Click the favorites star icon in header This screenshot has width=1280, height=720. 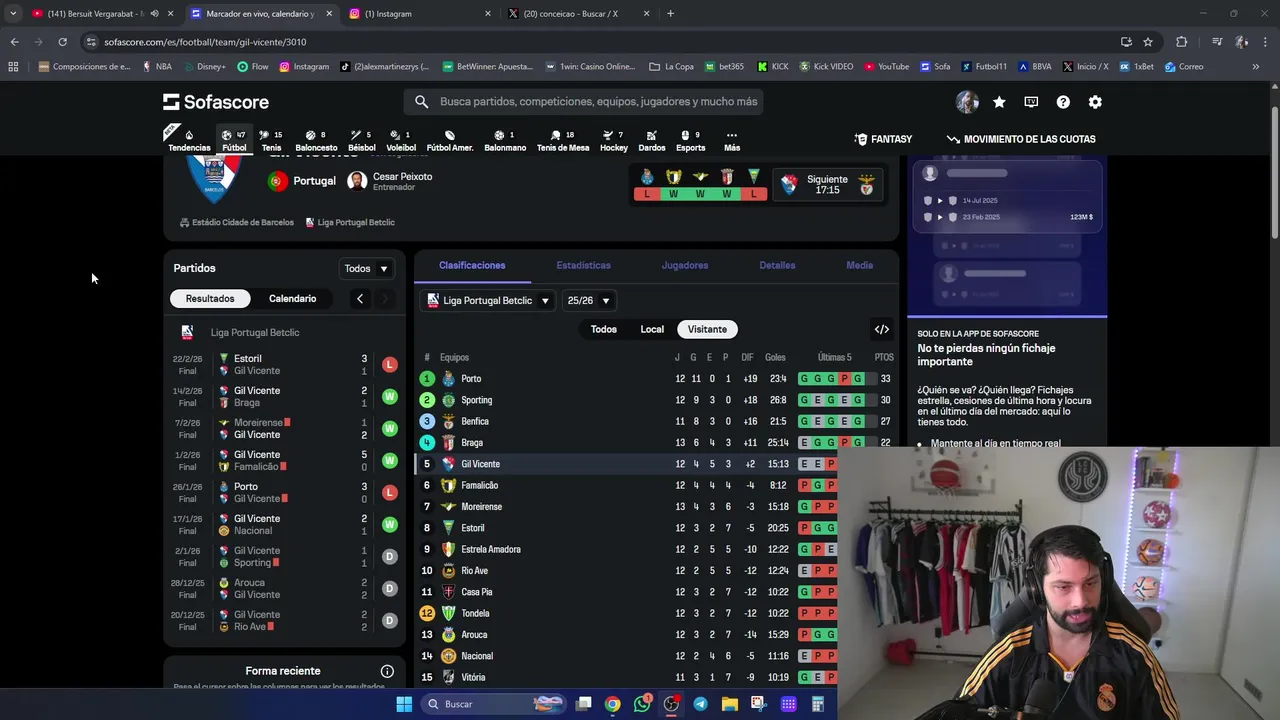(x=999, y=102)
